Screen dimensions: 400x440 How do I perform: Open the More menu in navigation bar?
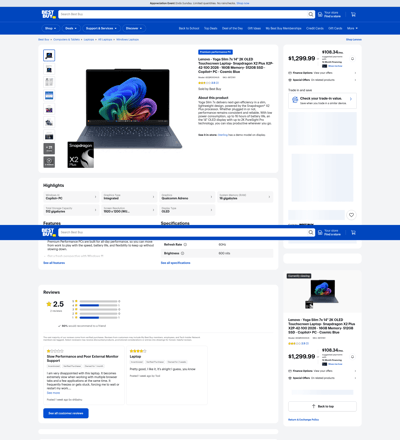[352, 28]
